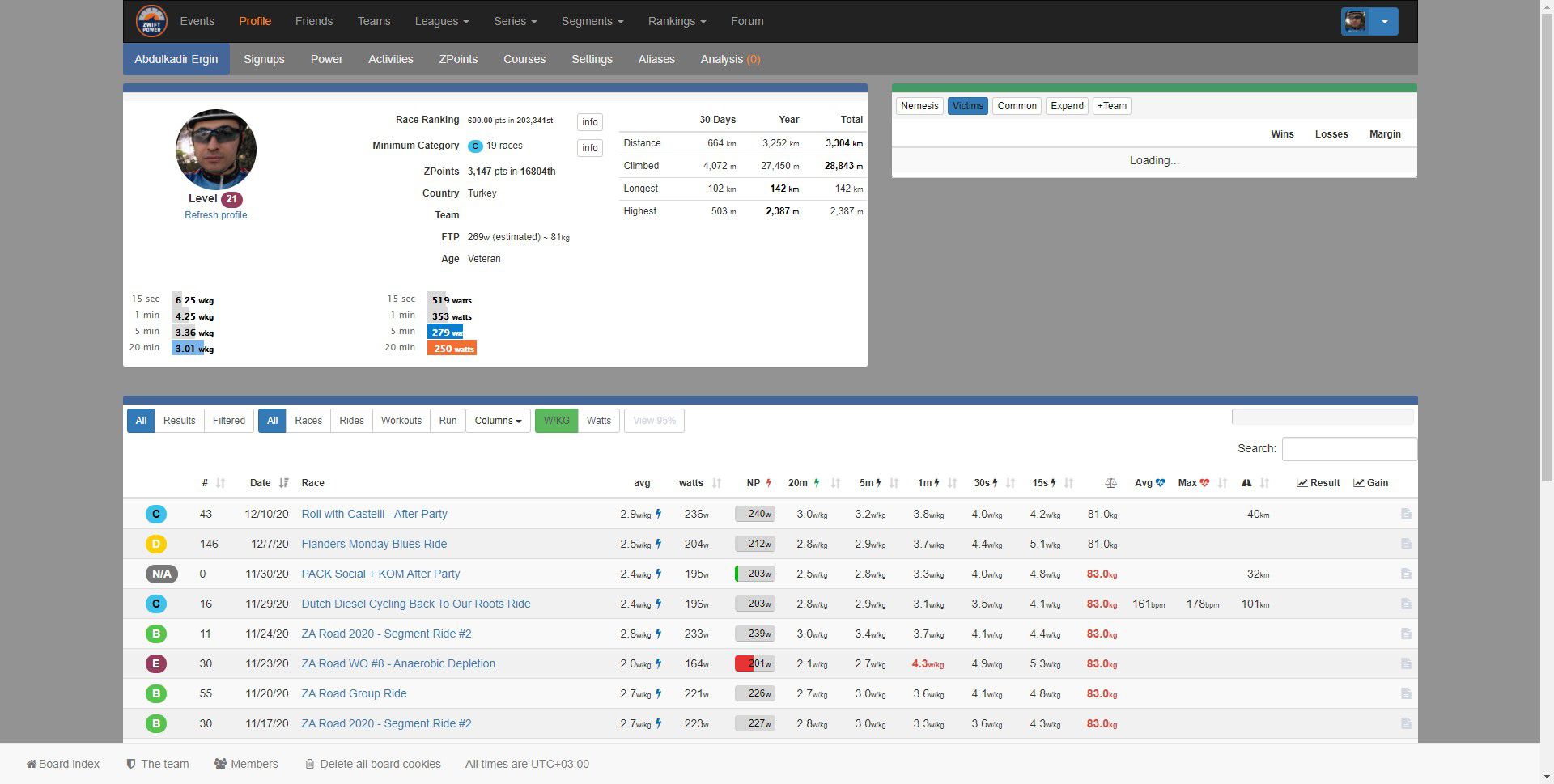
Task: Open file icon for Roll with Castelli row
Action: (1406, 514)
